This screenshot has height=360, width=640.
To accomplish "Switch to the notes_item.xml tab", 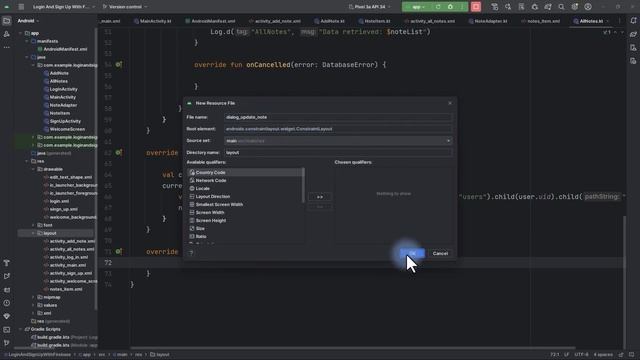I will [541, 21].
